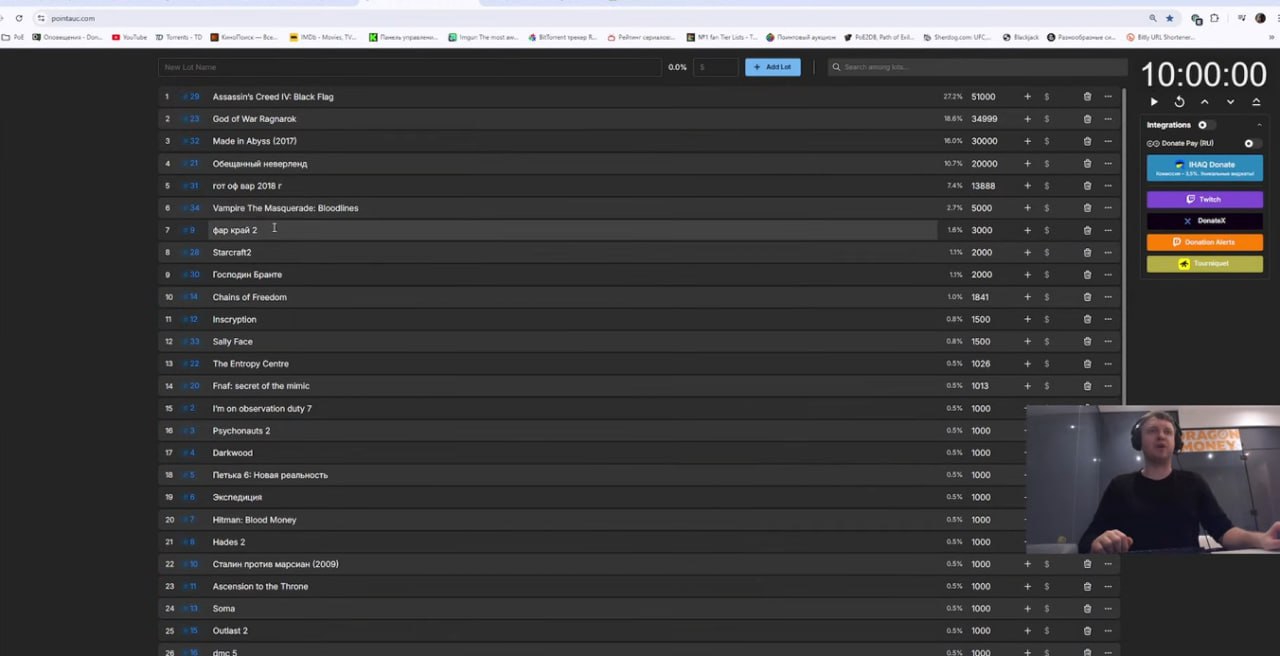The image size is (1280, 656).
Task: Edit the lot name Psychonauts 2
Action: (x=241, y=430)
